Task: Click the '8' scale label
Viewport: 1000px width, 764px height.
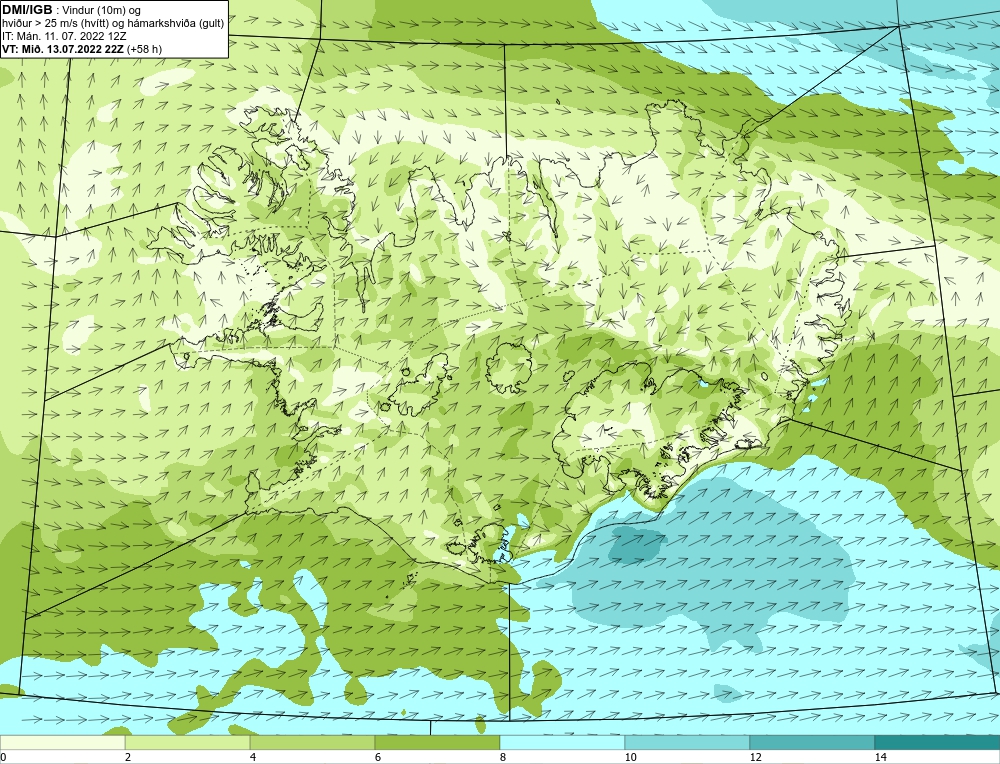Action: 503,757
